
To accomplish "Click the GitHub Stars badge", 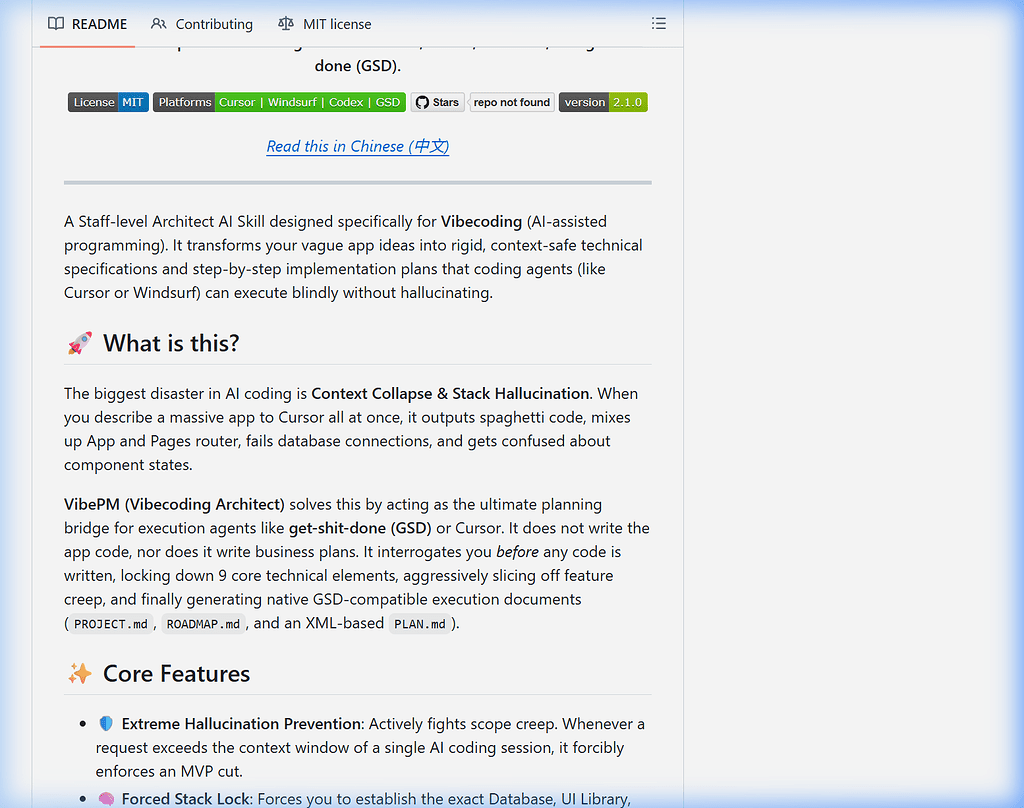I will pos(438,103).
